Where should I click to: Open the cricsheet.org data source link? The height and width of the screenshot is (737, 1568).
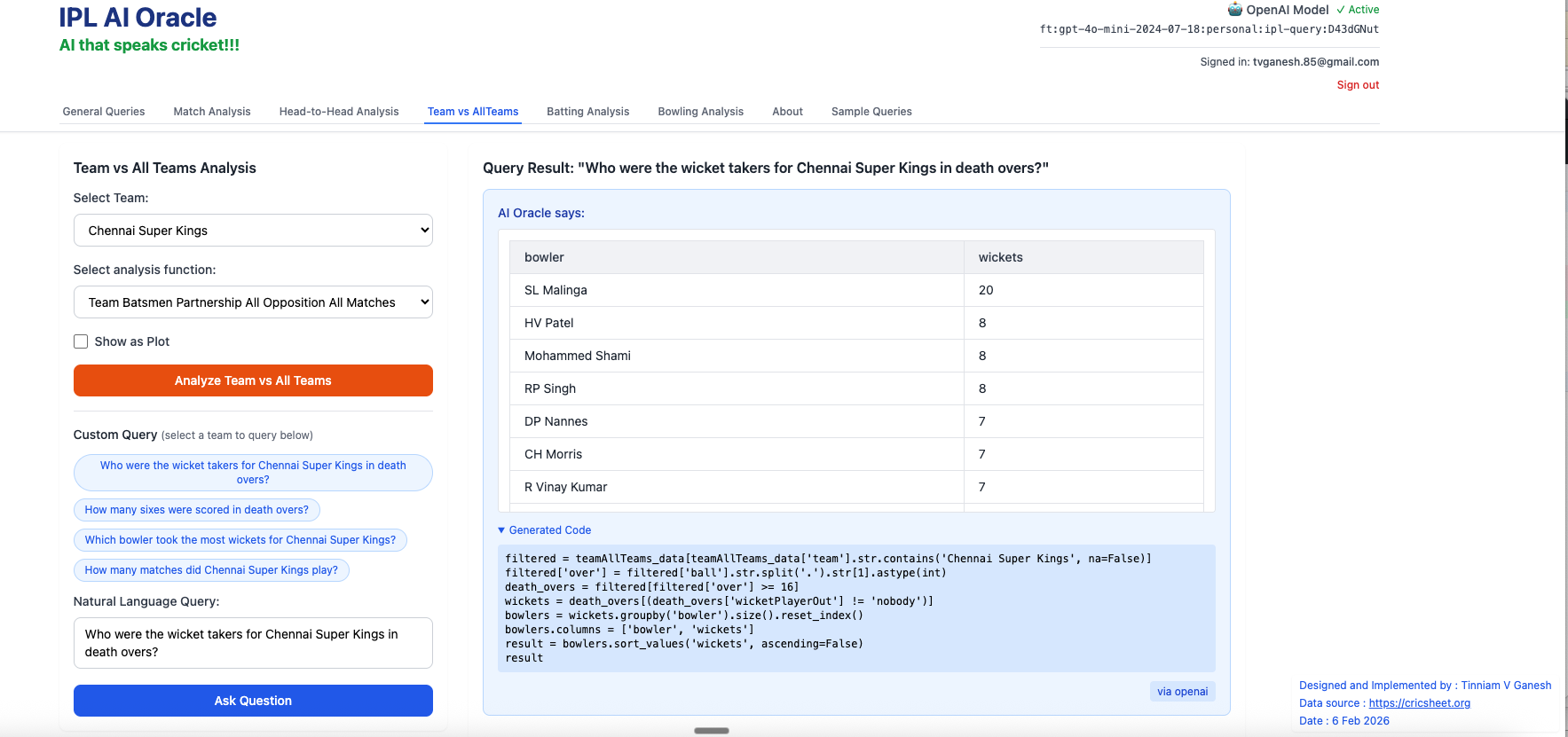(x=1418, y=703)
